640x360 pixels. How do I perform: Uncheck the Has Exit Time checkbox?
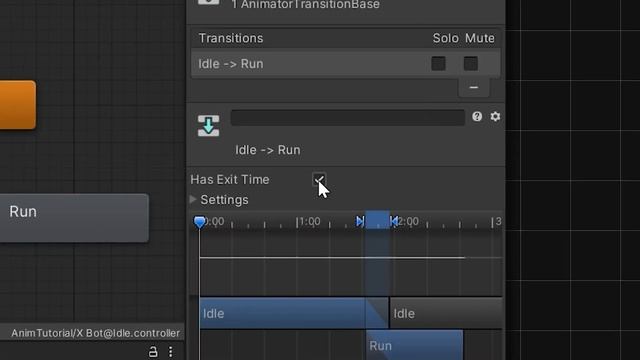[319, 180]
